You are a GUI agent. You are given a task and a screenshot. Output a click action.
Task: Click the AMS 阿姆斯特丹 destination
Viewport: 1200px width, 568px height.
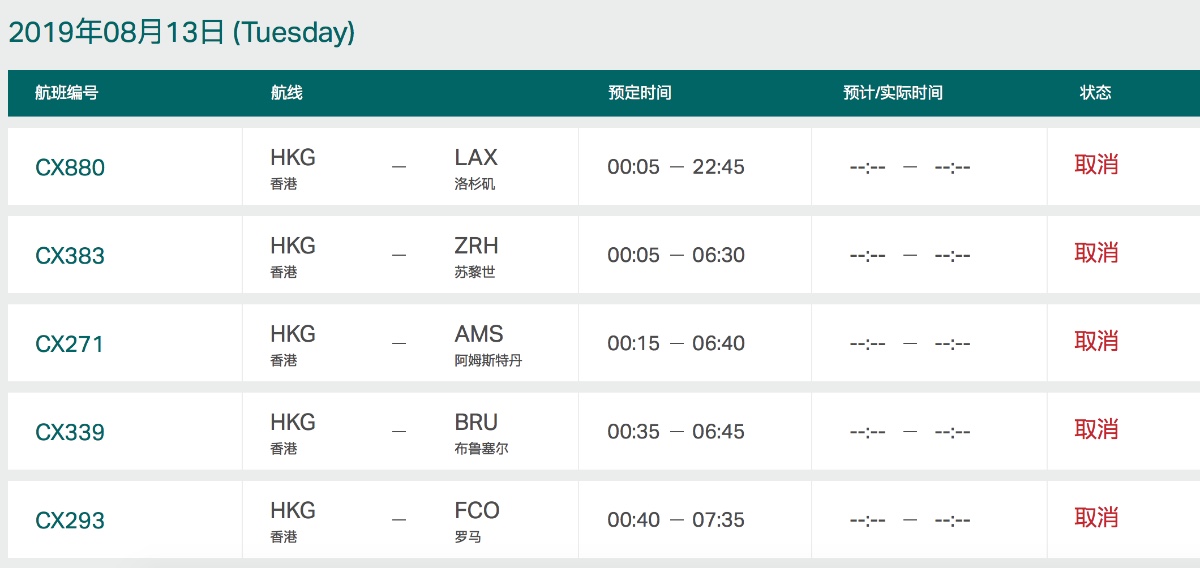click(x=488, y=344)
